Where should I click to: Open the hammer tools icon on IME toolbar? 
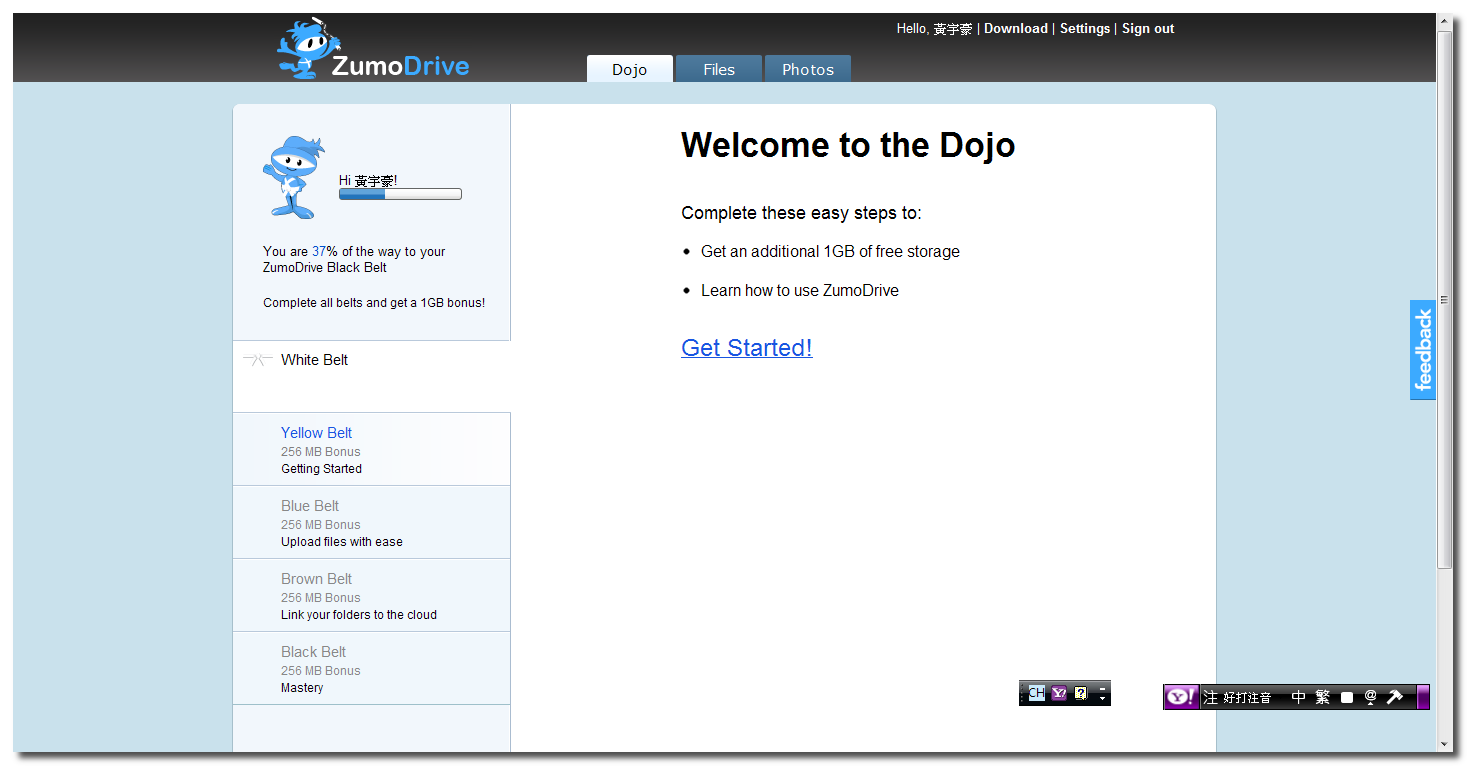1395,697
